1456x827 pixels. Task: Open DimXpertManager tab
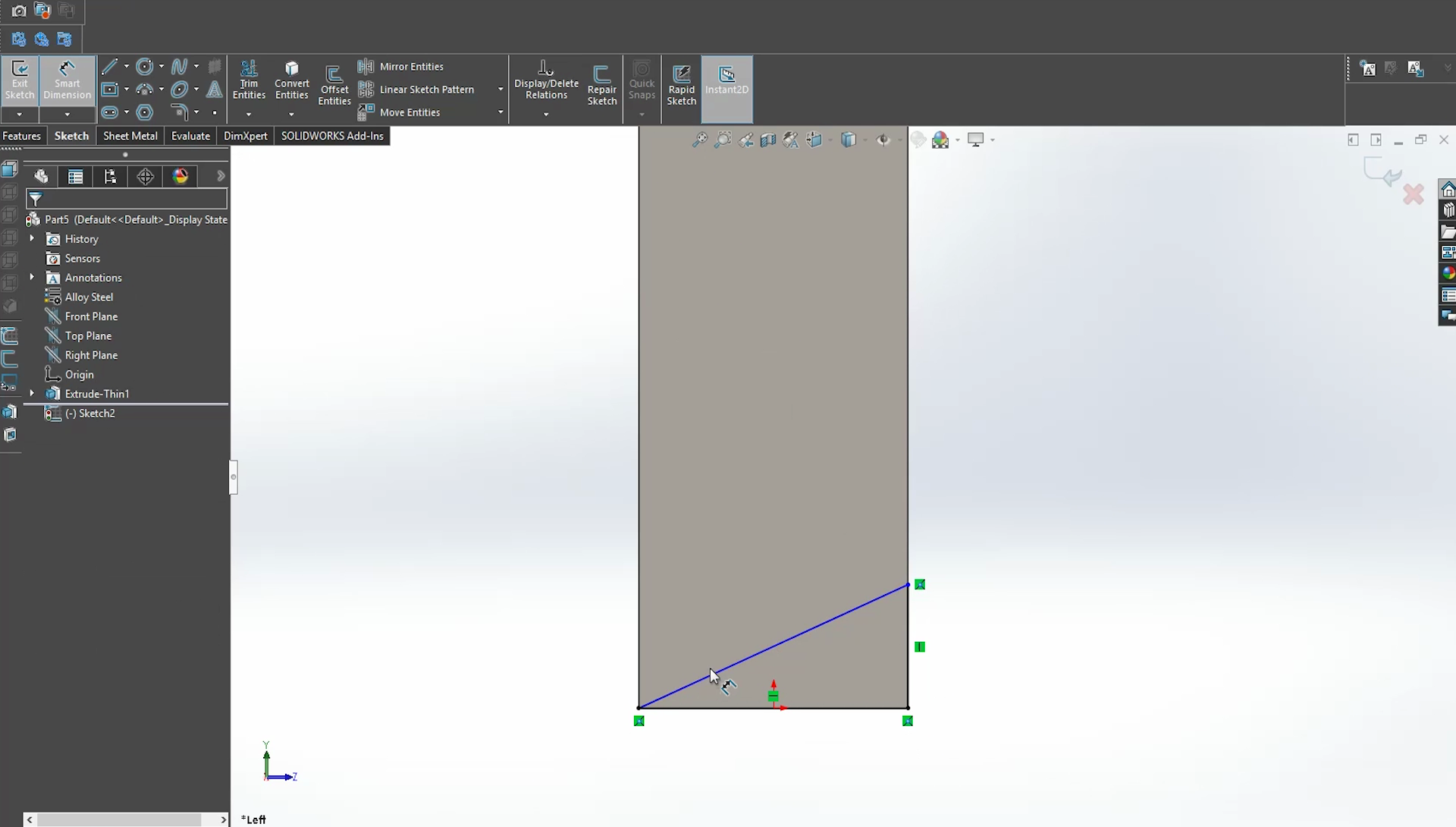146,177
